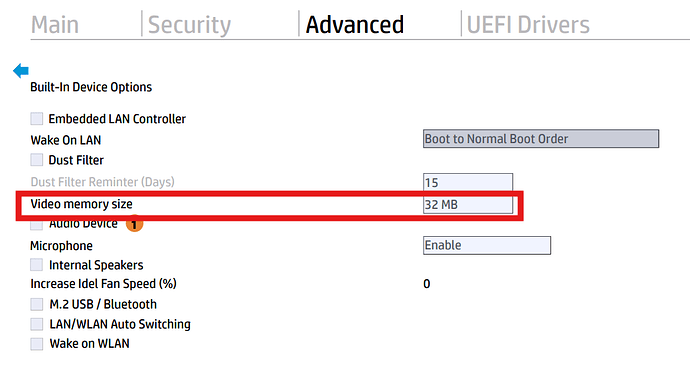690x365 pixels.
Task: Select the Advanced tab
Action: (x=355, y=25)
